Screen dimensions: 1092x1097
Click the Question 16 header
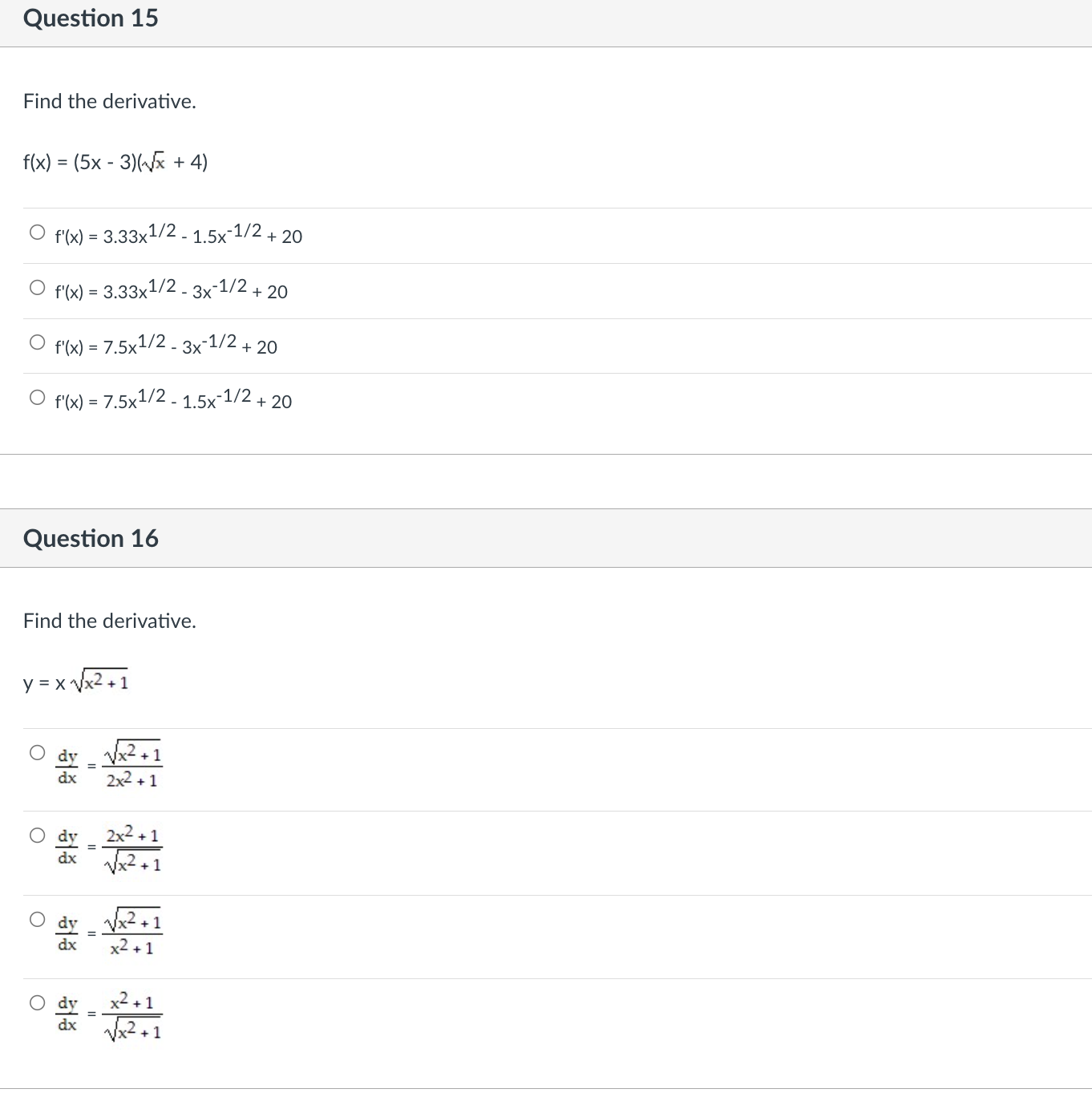(91, 538)
